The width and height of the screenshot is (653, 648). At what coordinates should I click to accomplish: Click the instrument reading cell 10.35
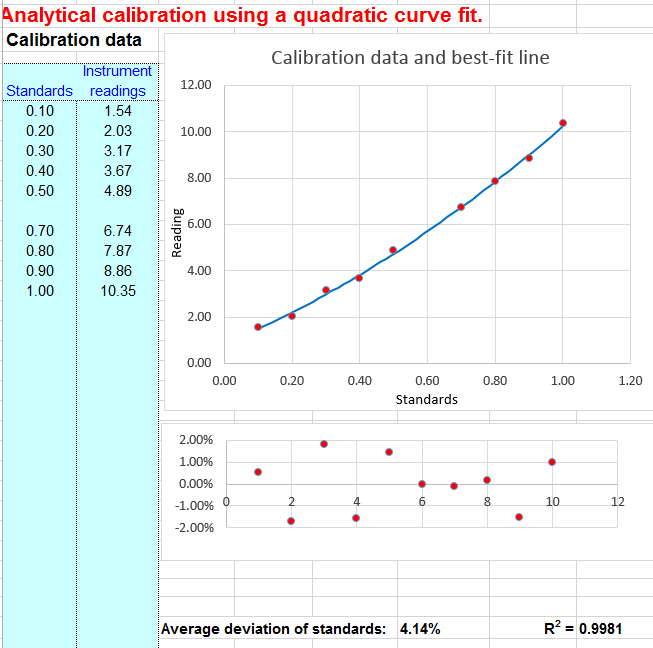[117, 291]
